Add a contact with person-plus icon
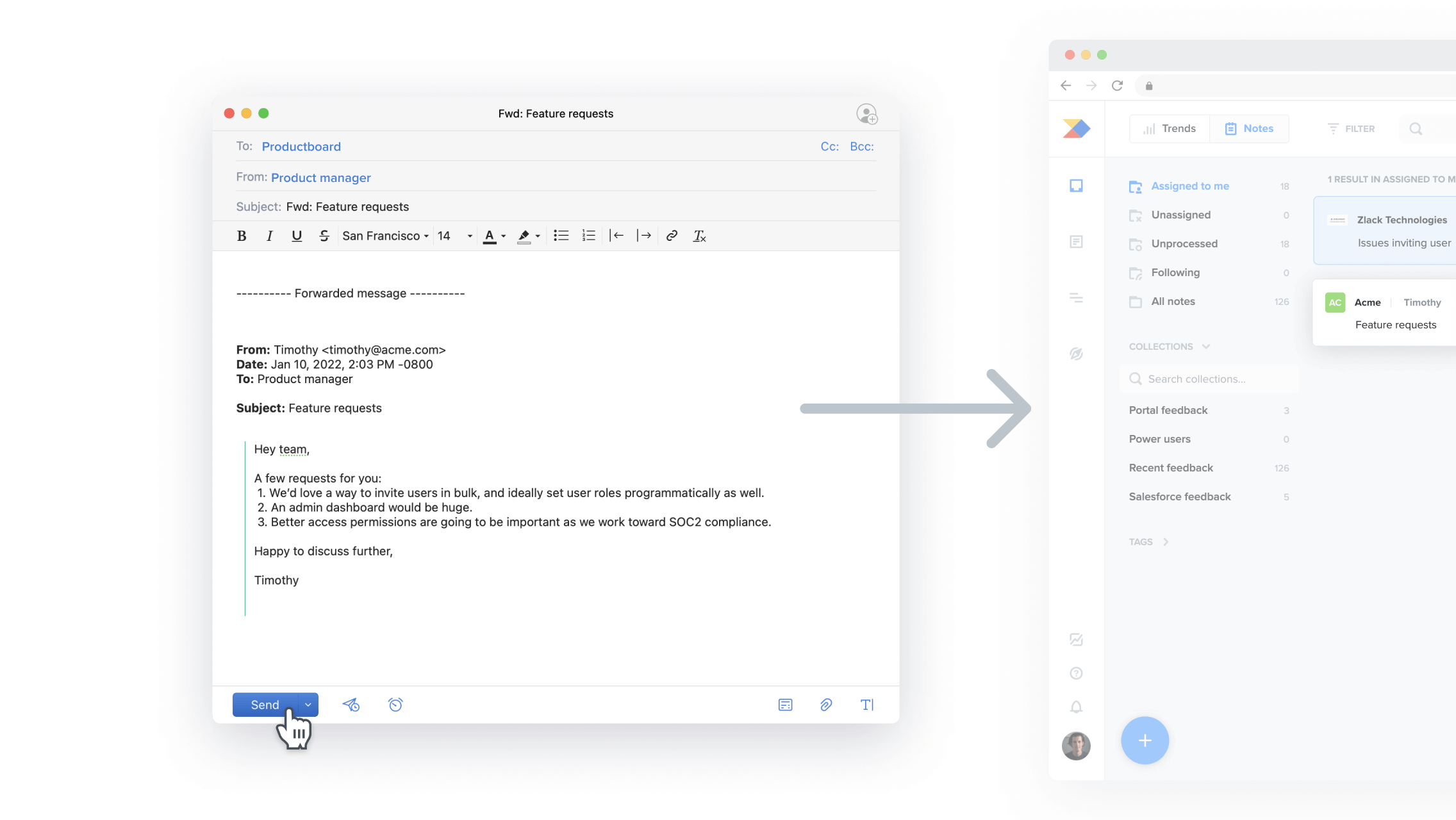Image resolution: width=1456 pixels, height=820 pixels. (x=867, y=114)
